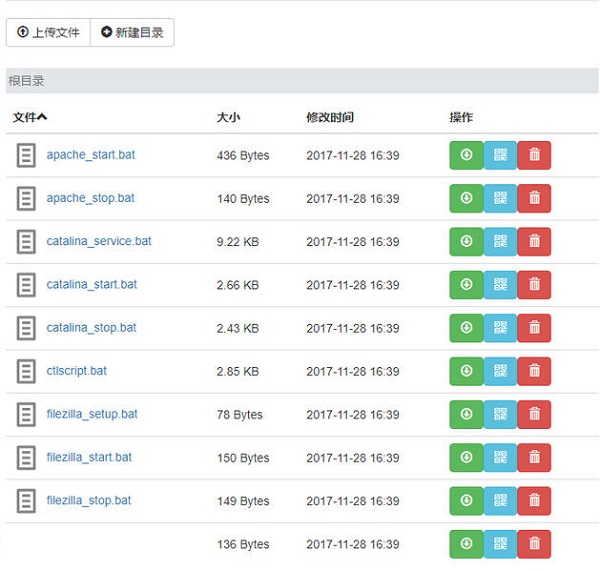Download catalina_start.bat with green icon
The width and height of the screenshot is (600, 571).
[x=466, y=285]
